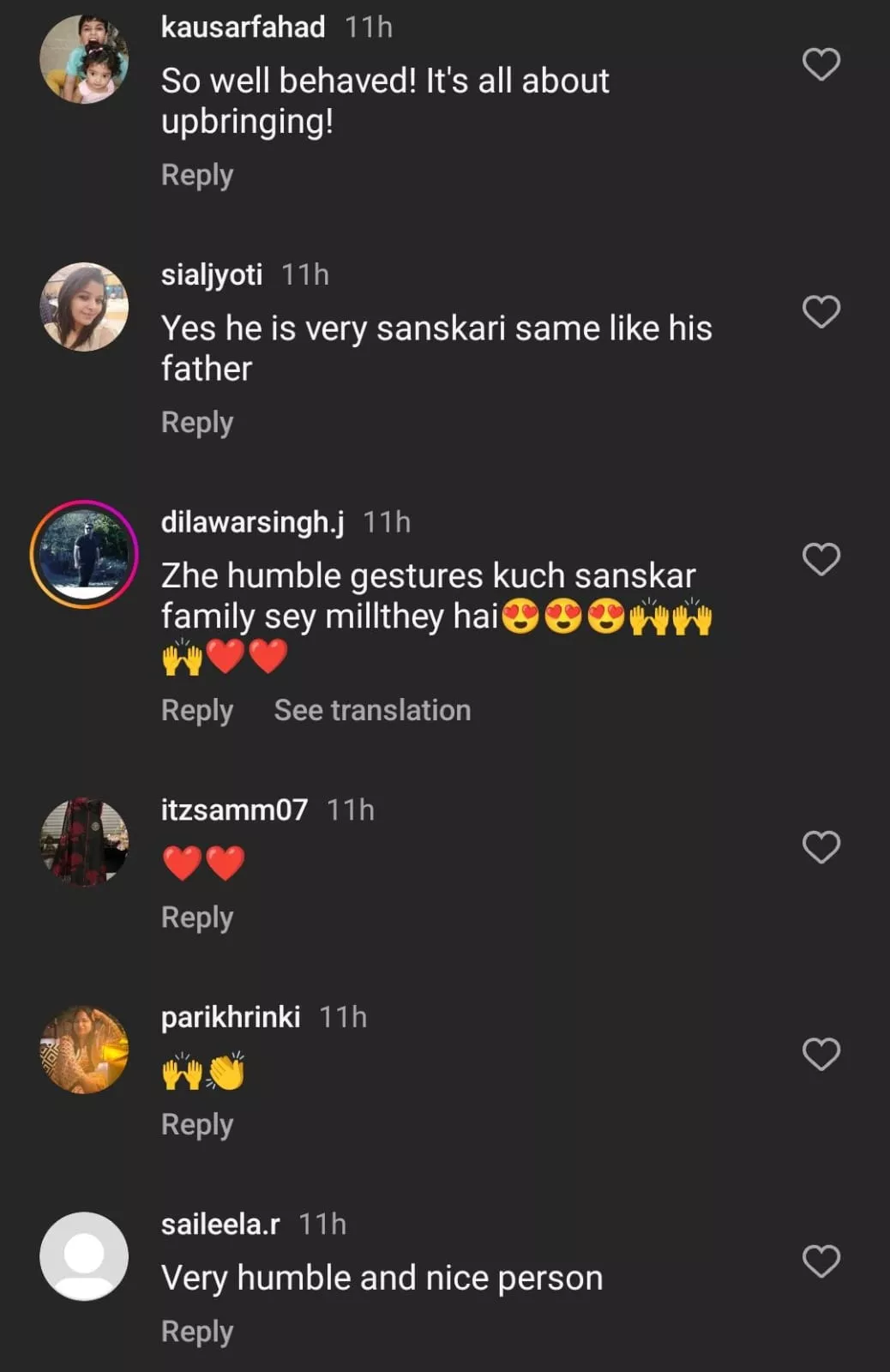Open parikhrinki's profile avatar
890x1372 pixels.
click(84, 1050)
